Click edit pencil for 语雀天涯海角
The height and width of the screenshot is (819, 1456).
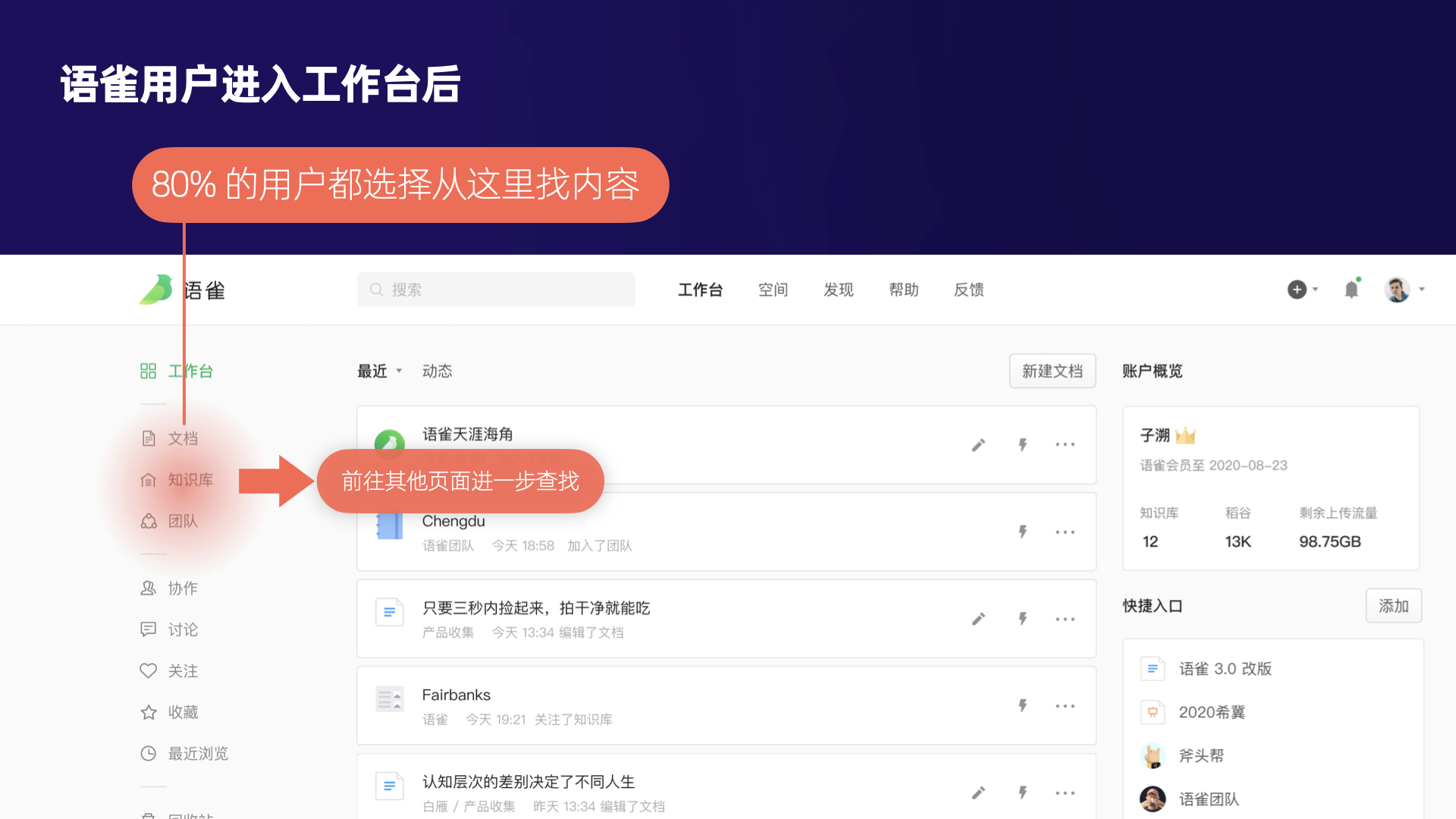tap(978, 444)
